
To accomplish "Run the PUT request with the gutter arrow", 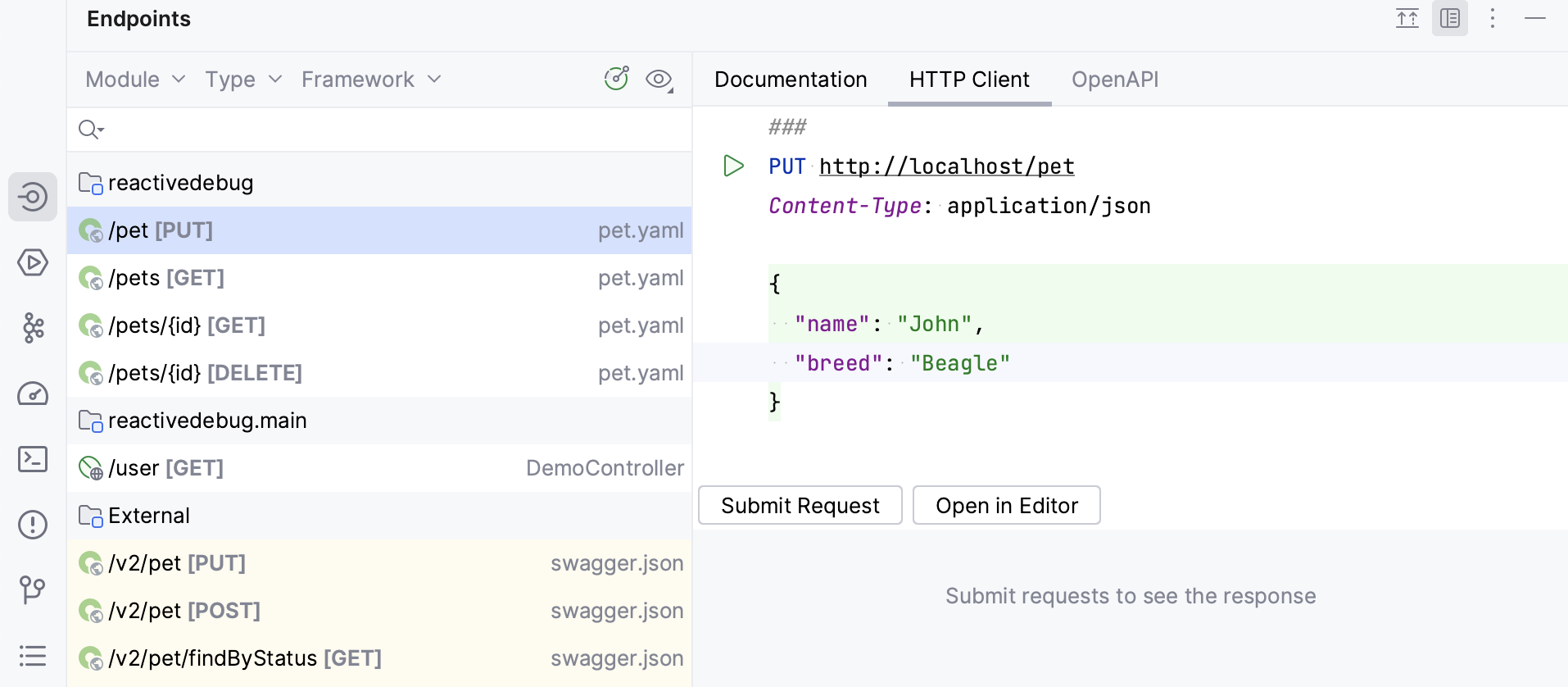I will [x=733, y=166].
